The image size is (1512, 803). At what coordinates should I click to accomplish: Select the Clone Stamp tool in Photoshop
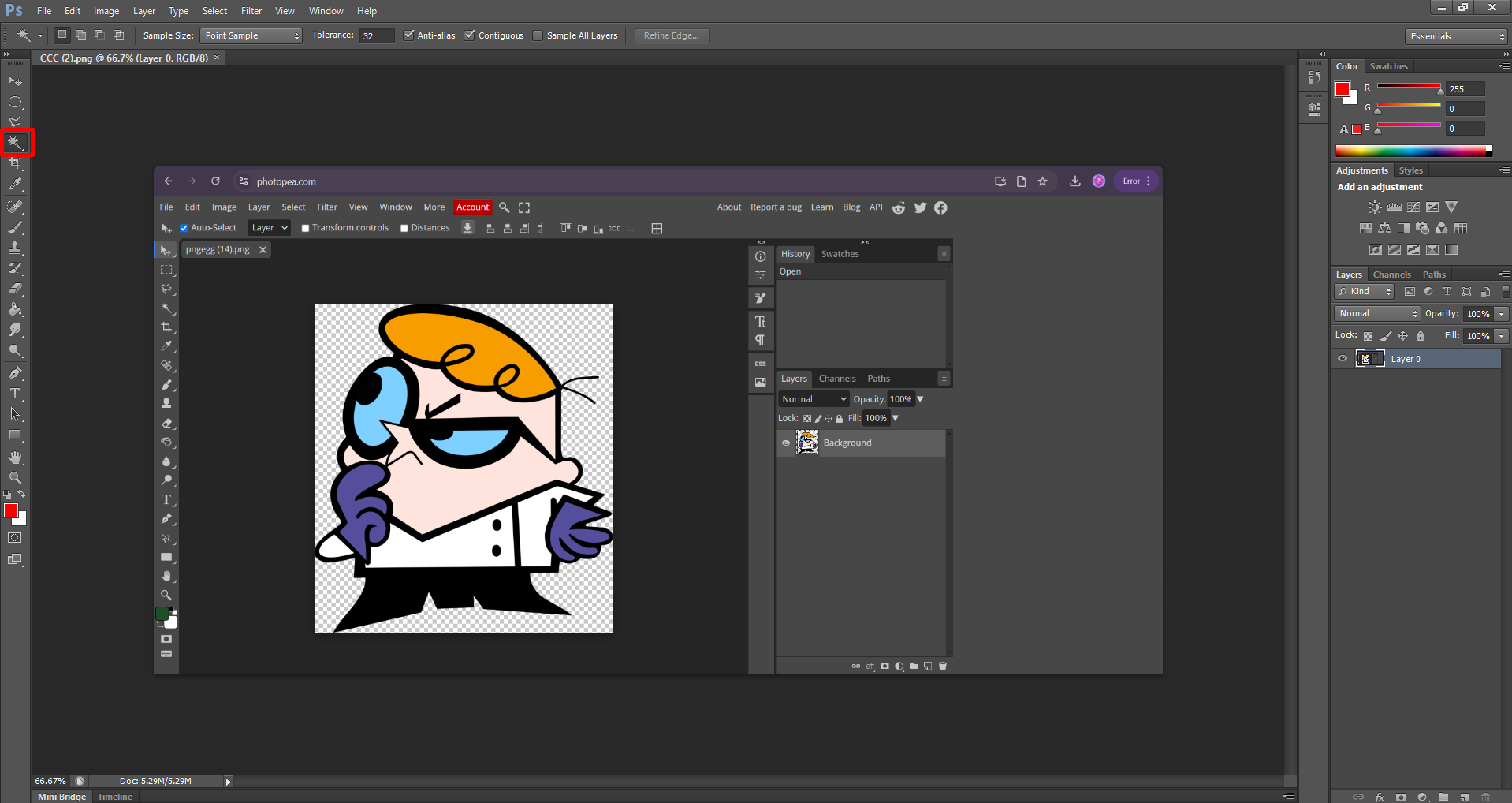tap(15, 248)
